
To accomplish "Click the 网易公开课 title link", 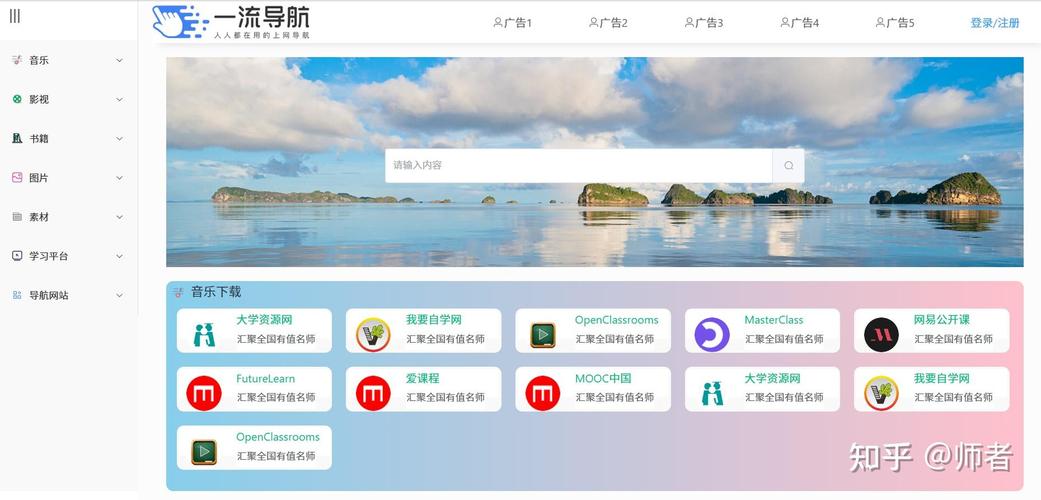I will pos(941,320).
